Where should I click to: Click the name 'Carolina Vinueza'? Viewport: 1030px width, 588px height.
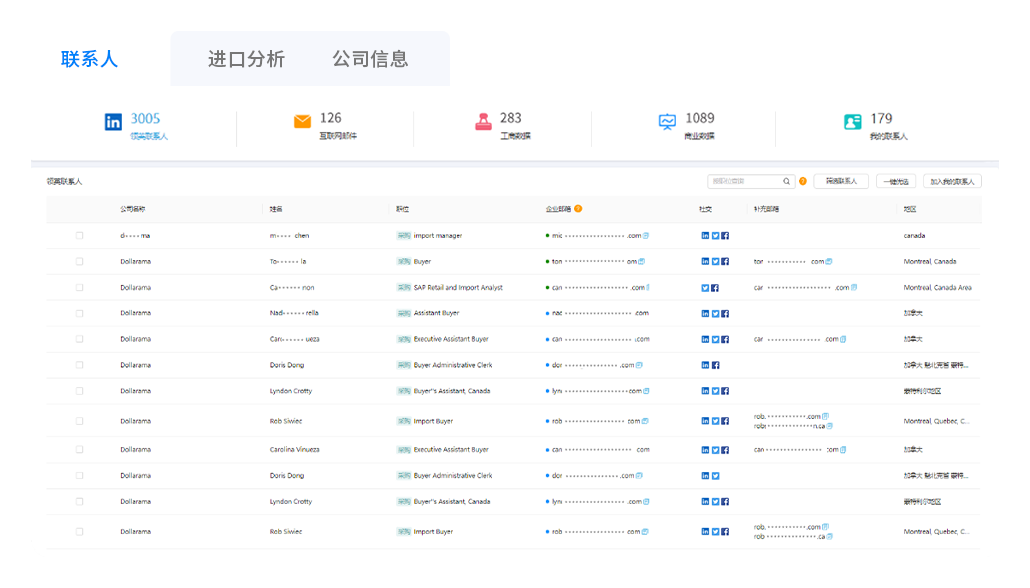pyautogui.click(x=294, y=450)
